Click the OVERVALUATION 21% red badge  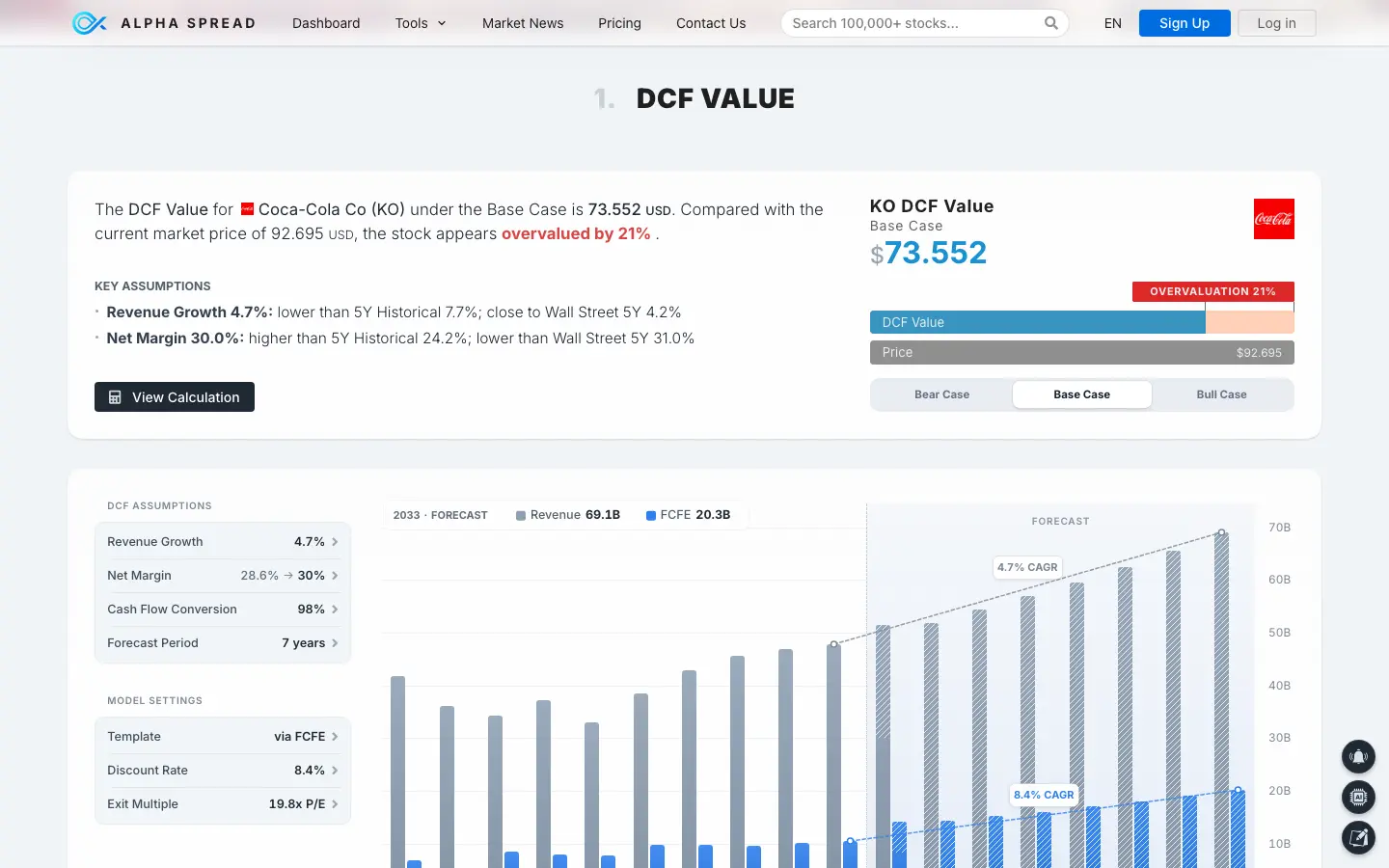[x=1213, y=291]
